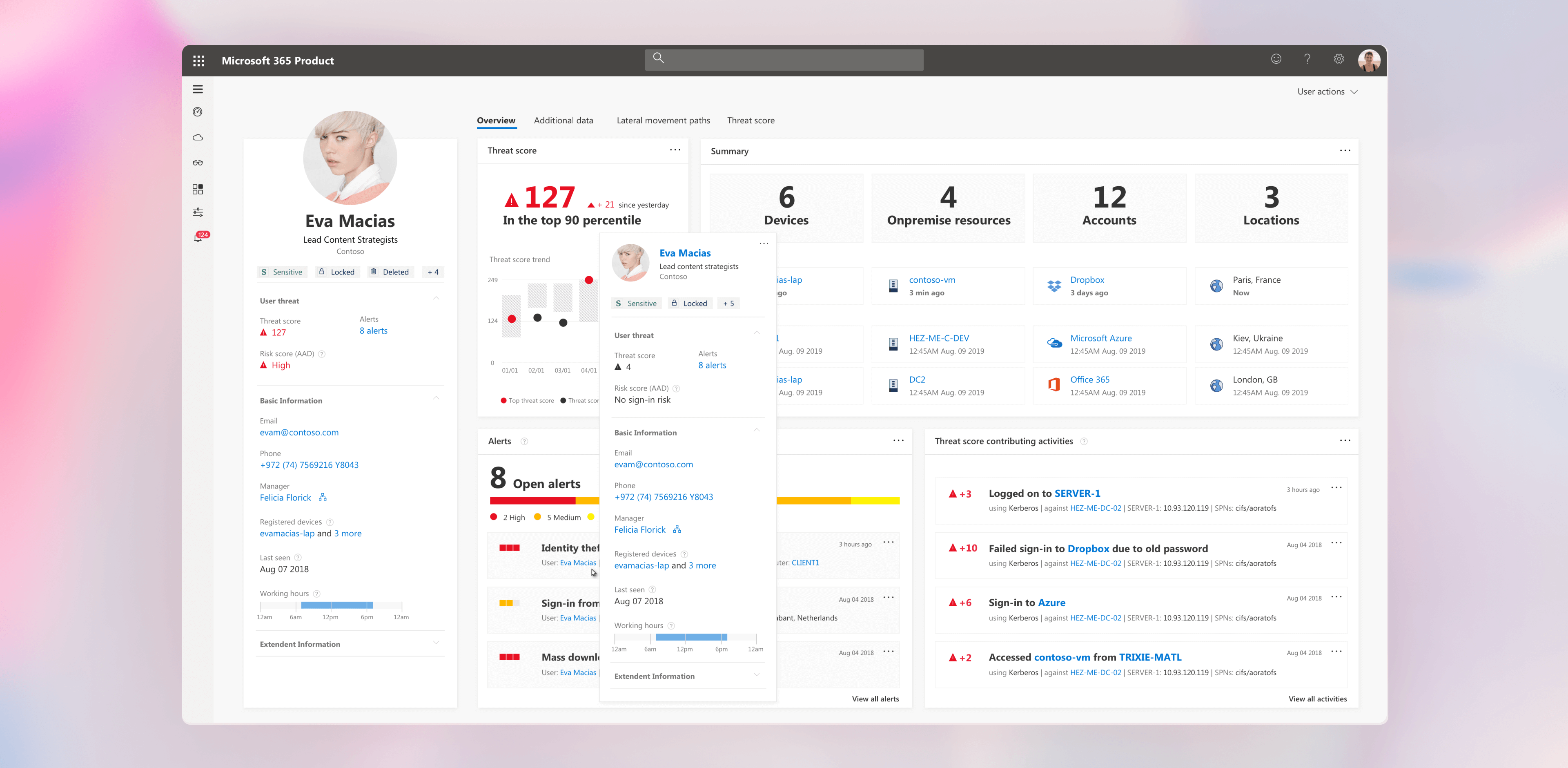The height and width of the screenshot is (768, 1568).
Task: Open the filter settings sliders icon
Action: 198,211
